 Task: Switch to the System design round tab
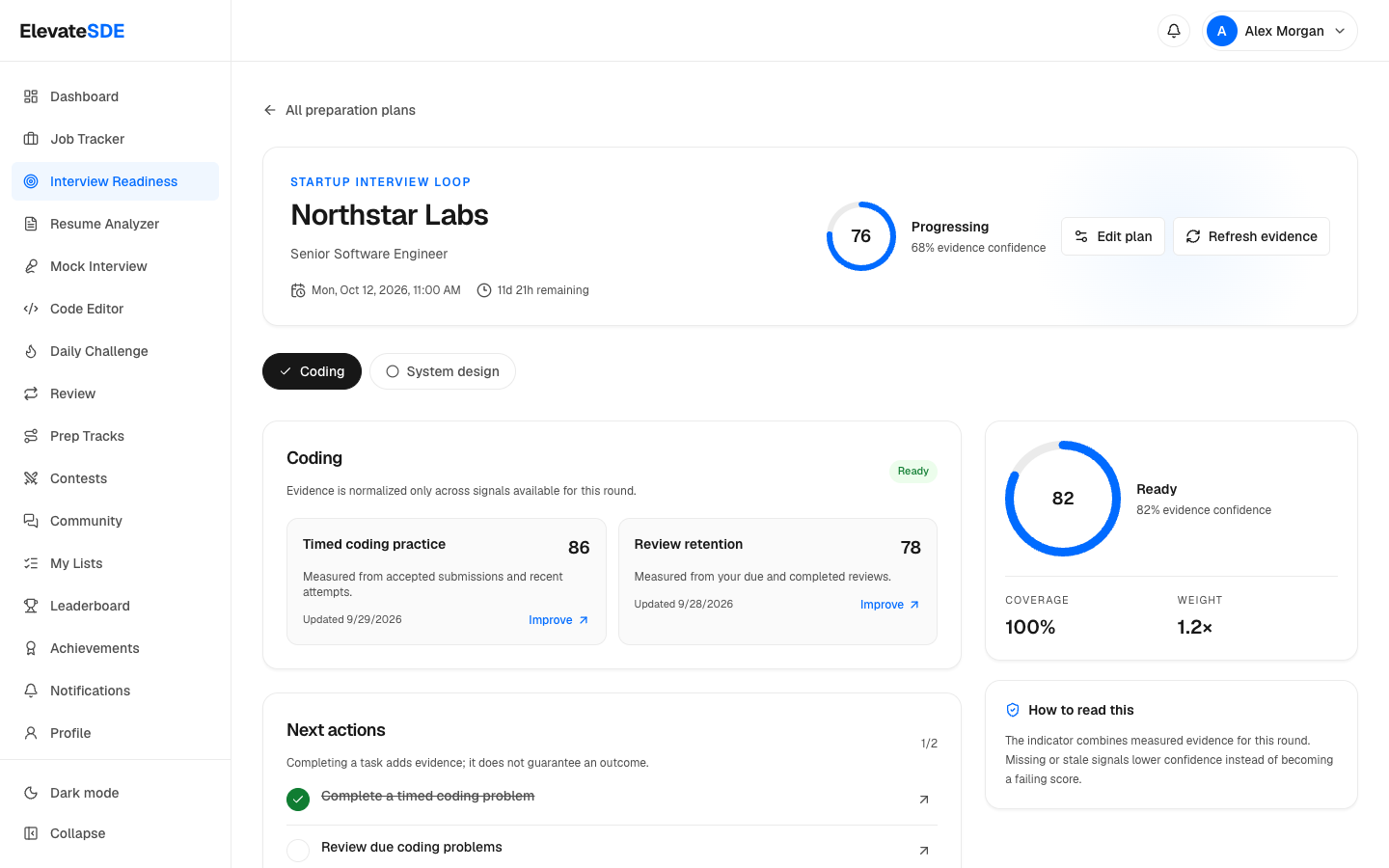coord(443,371)
